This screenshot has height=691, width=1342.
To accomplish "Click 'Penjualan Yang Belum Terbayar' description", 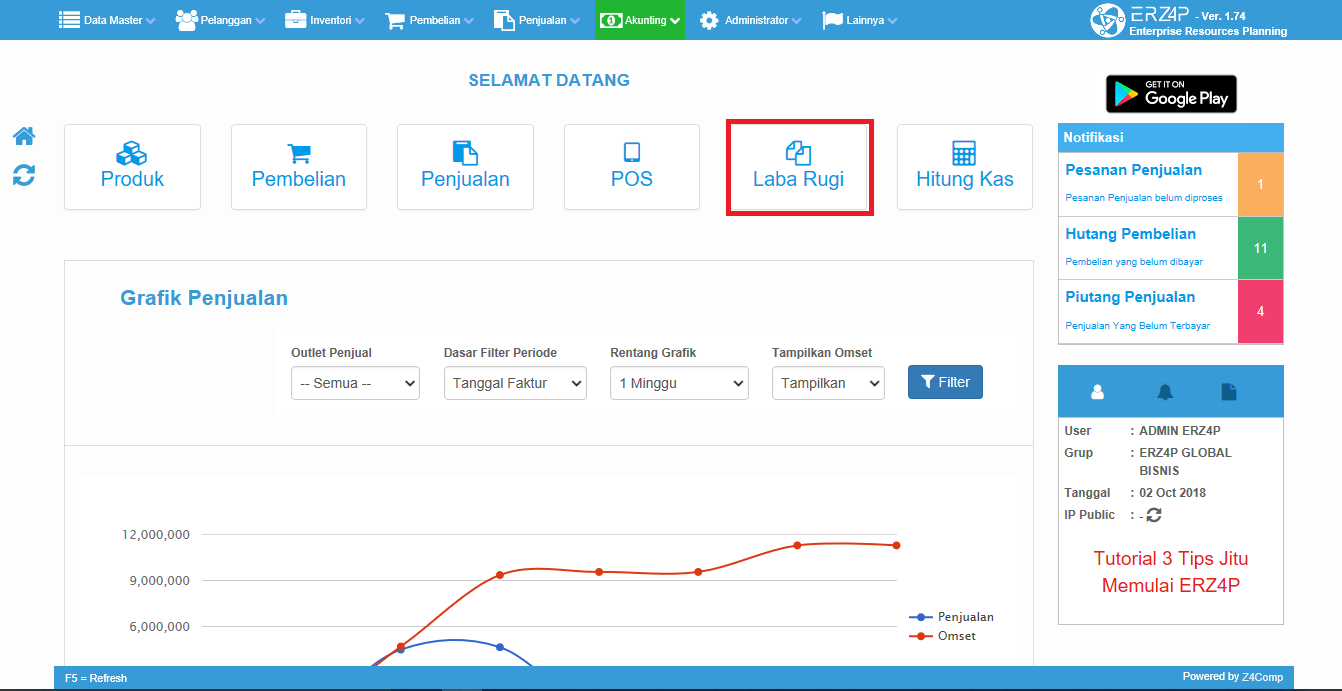I will pyautogui.click(x=1138, y=326).
